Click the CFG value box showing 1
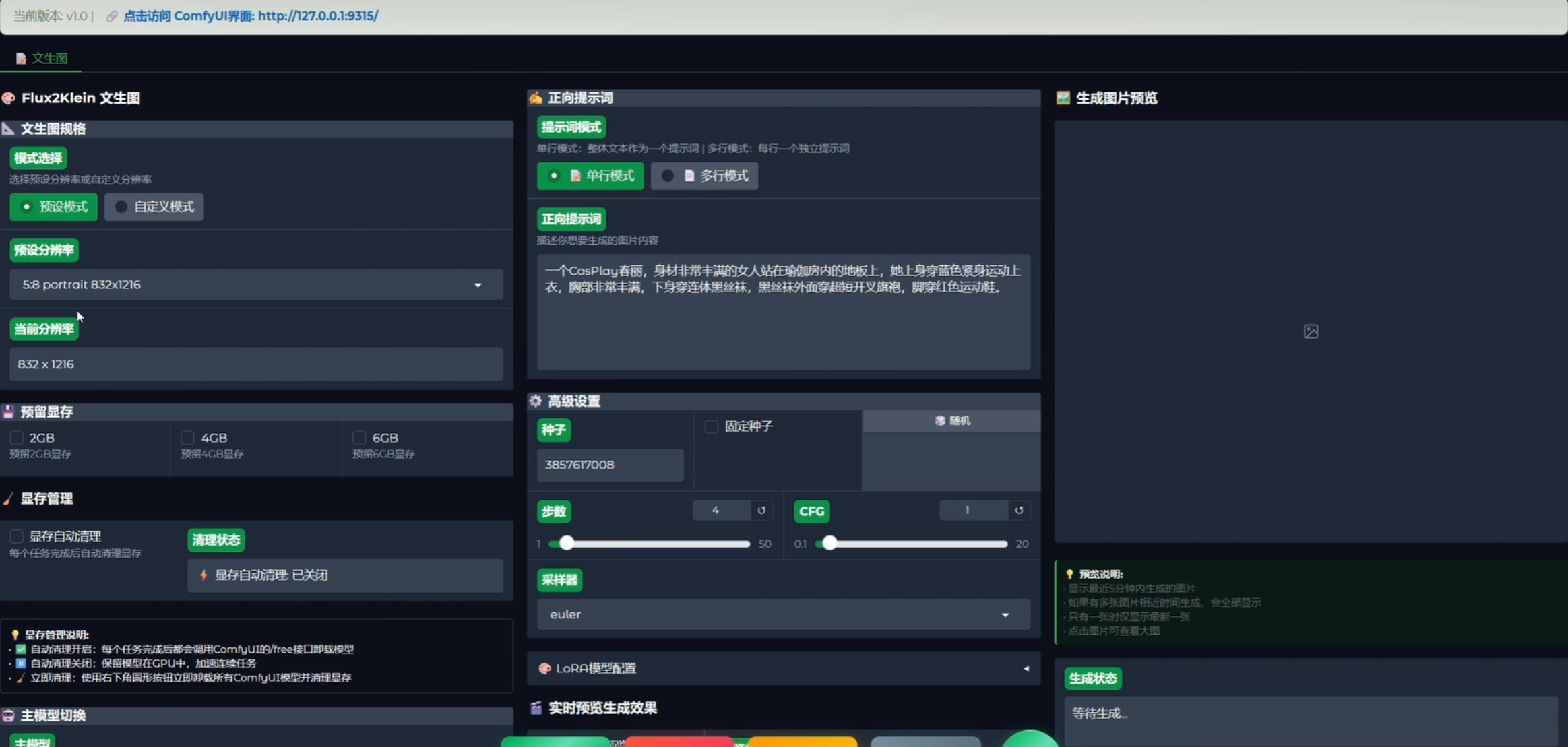1568x747 pixels. pos(973,511)
